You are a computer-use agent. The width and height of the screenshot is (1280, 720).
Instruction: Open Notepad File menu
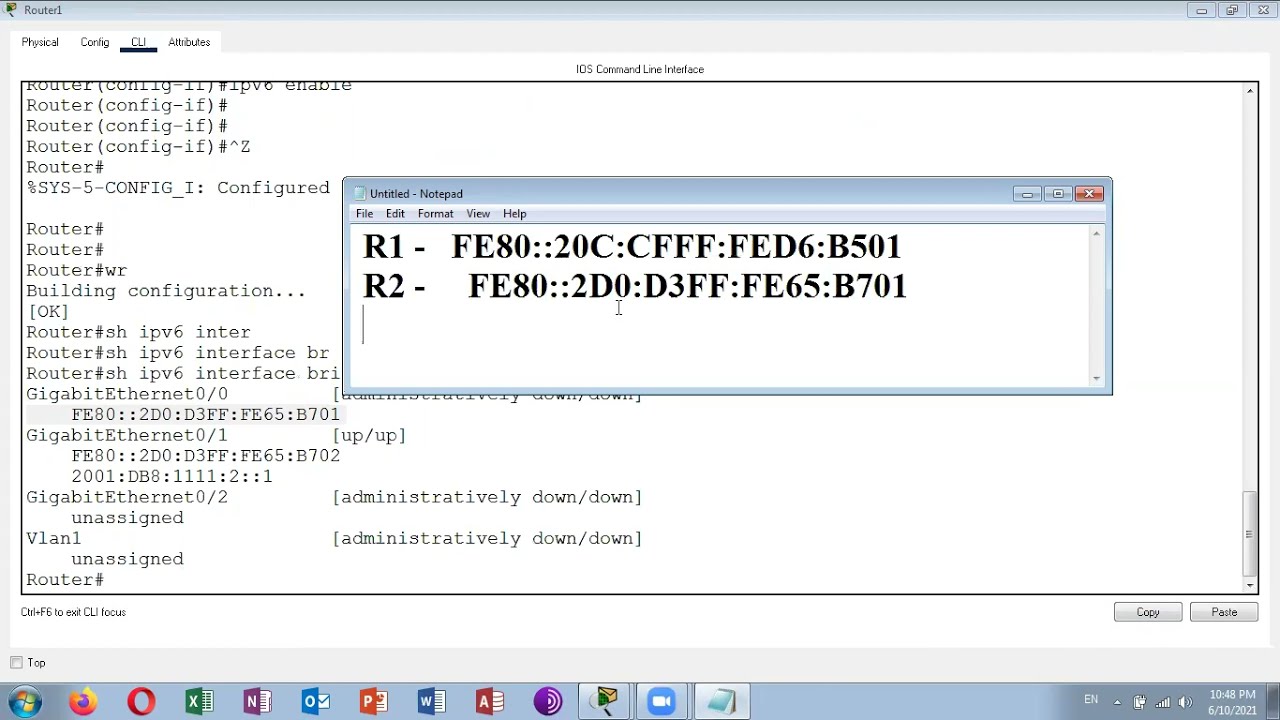click(x=364, y=213)
